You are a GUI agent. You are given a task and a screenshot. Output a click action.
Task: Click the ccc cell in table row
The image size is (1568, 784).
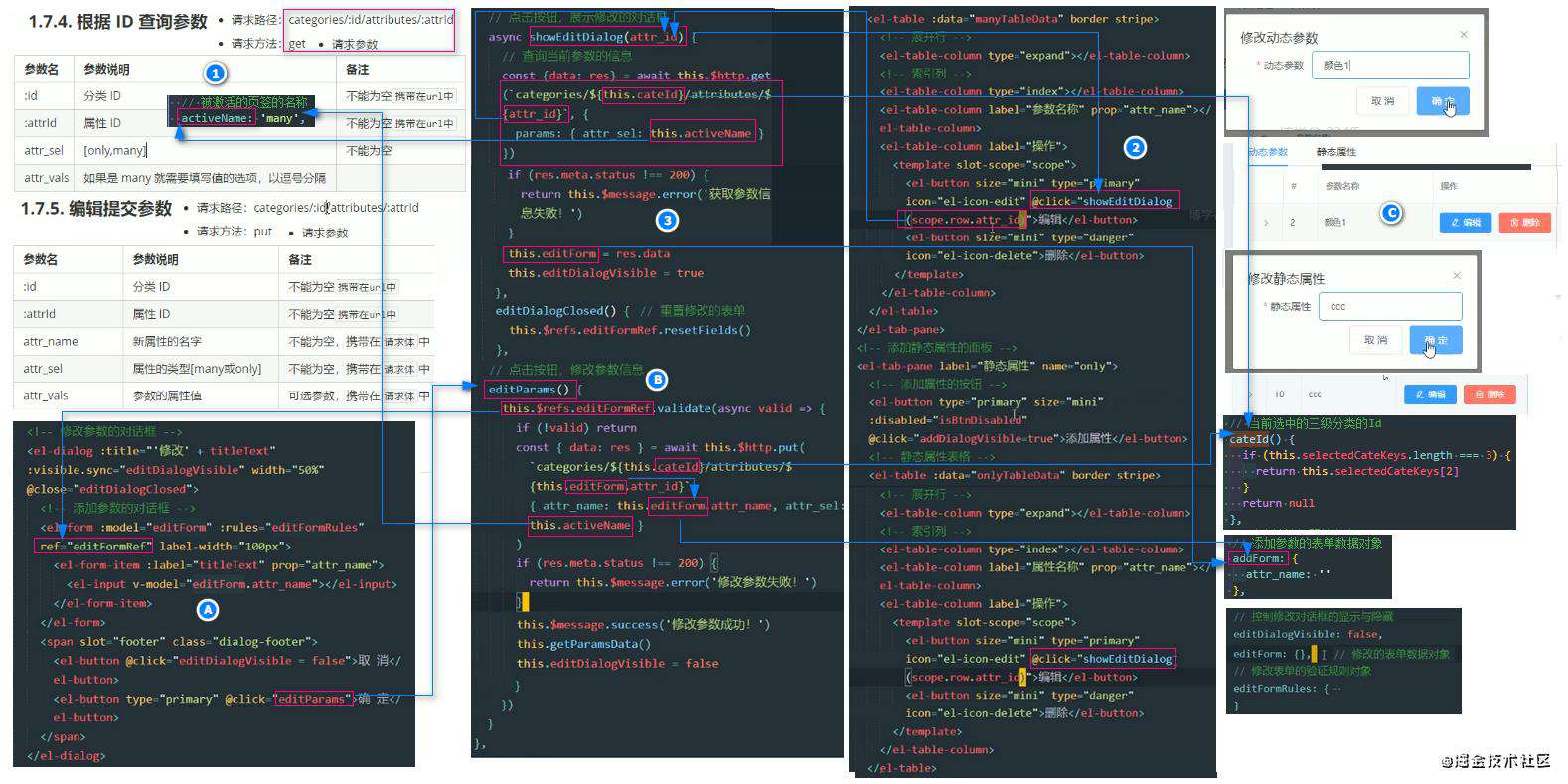1315,394
